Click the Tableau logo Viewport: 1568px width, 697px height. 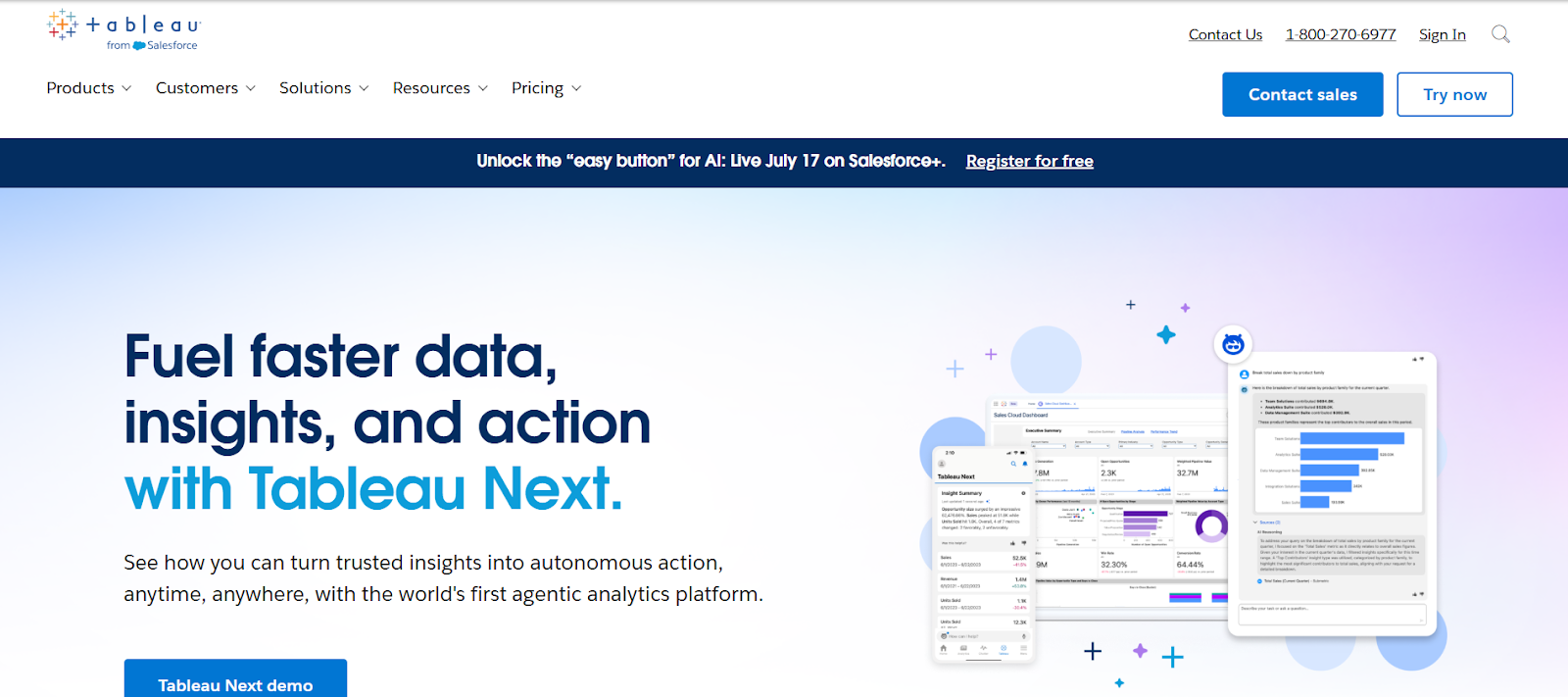click(123, 30)
